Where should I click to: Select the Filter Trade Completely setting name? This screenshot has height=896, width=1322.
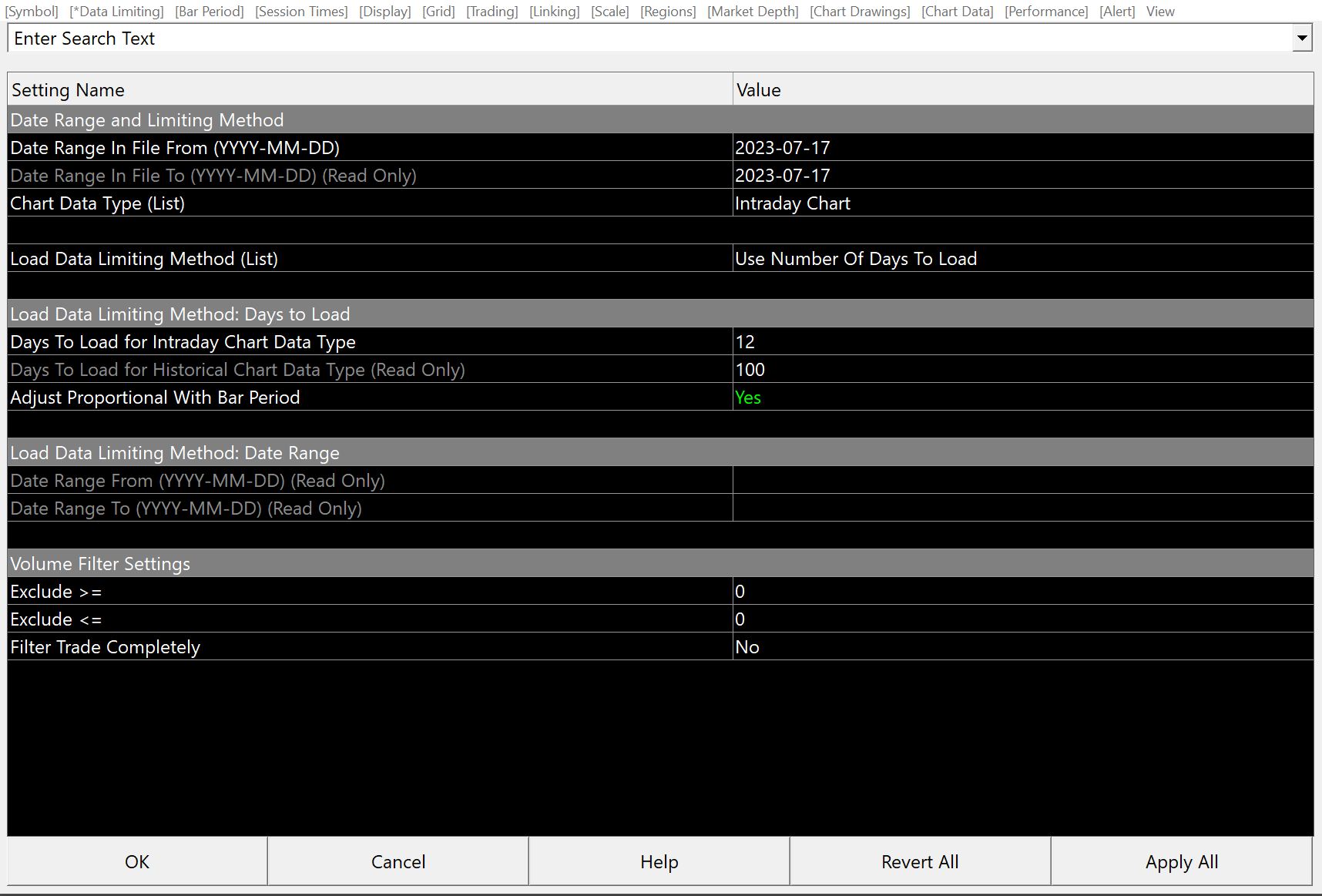[370, 646]
